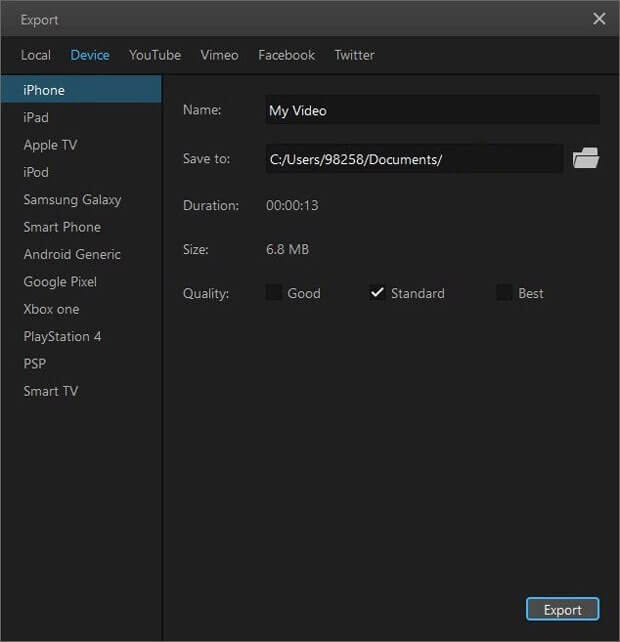Enable the Good quality checkbox
Image resolution: width=620 pixels, height=642 pixels.
[274, 292]
